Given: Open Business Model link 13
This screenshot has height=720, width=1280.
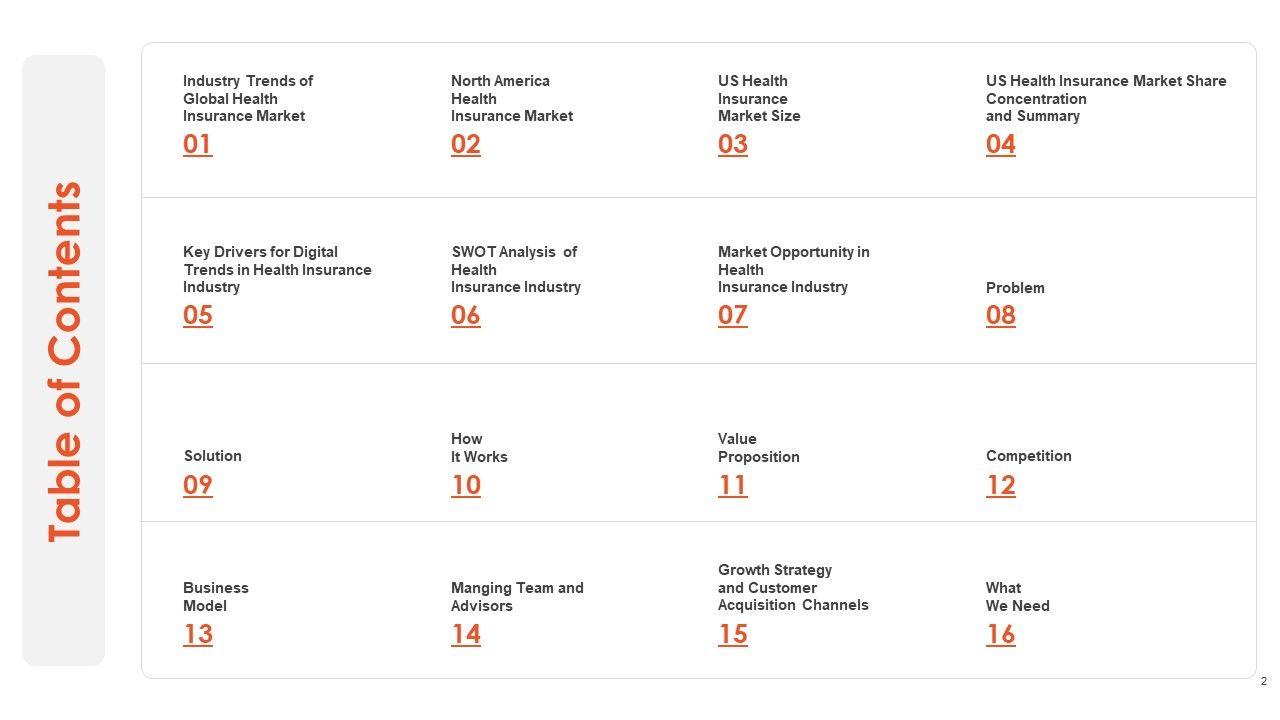Looking at the screenshot, I should click(x=197, y=634).
